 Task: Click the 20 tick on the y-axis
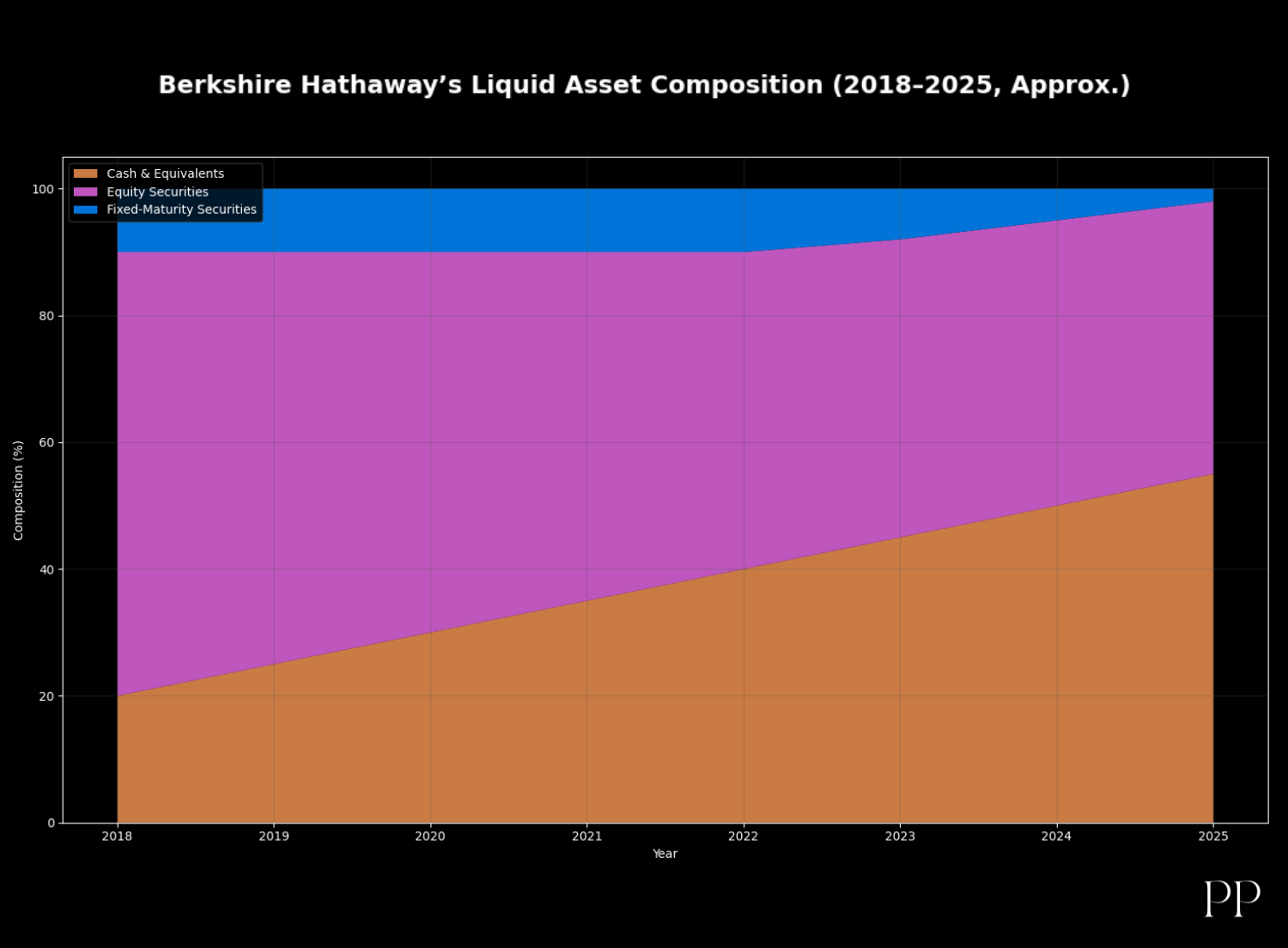(x=46, y=696)
